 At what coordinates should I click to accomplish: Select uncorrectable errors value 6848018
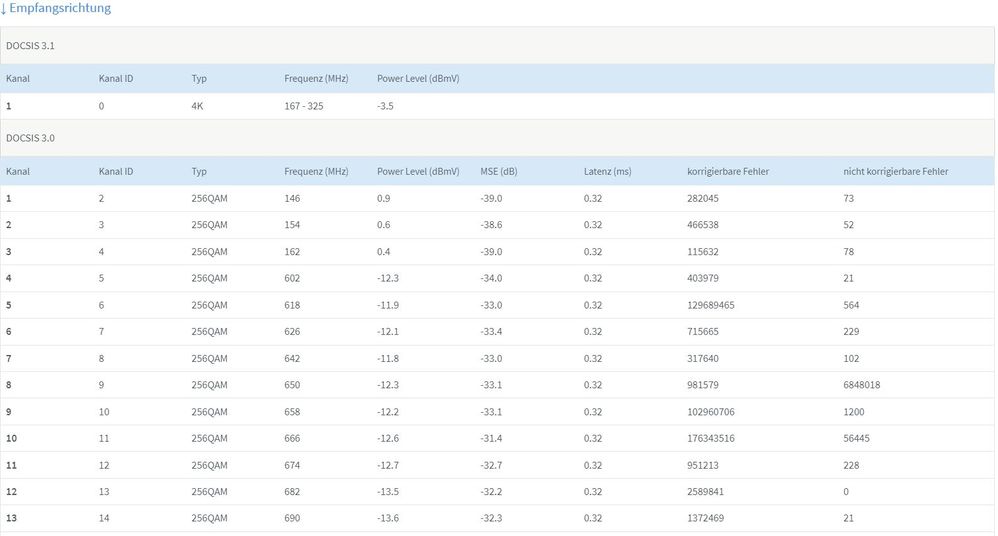click(x=862, y=385)
